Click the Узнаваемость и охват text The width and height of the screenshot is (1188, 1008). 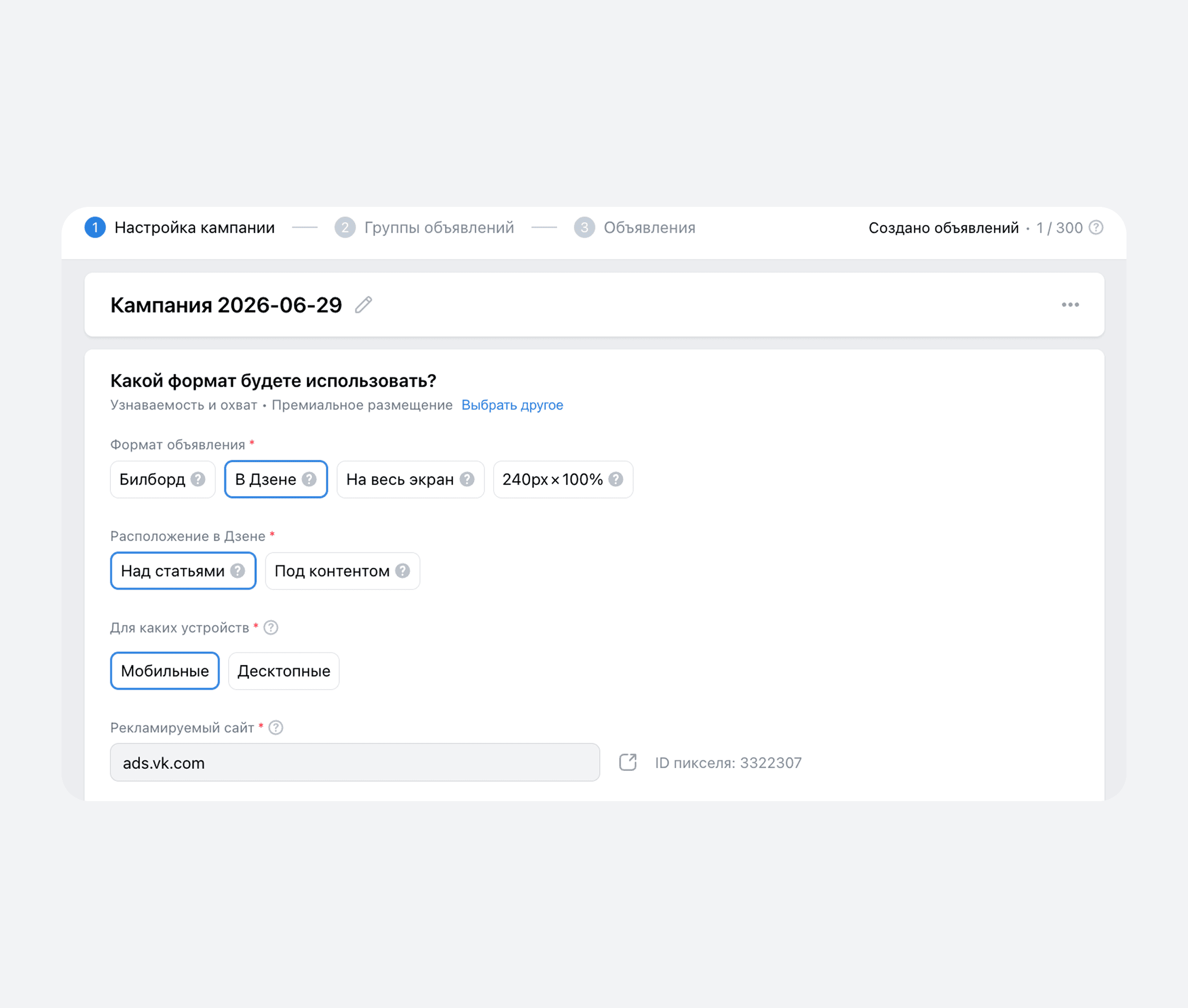point(184,405)
